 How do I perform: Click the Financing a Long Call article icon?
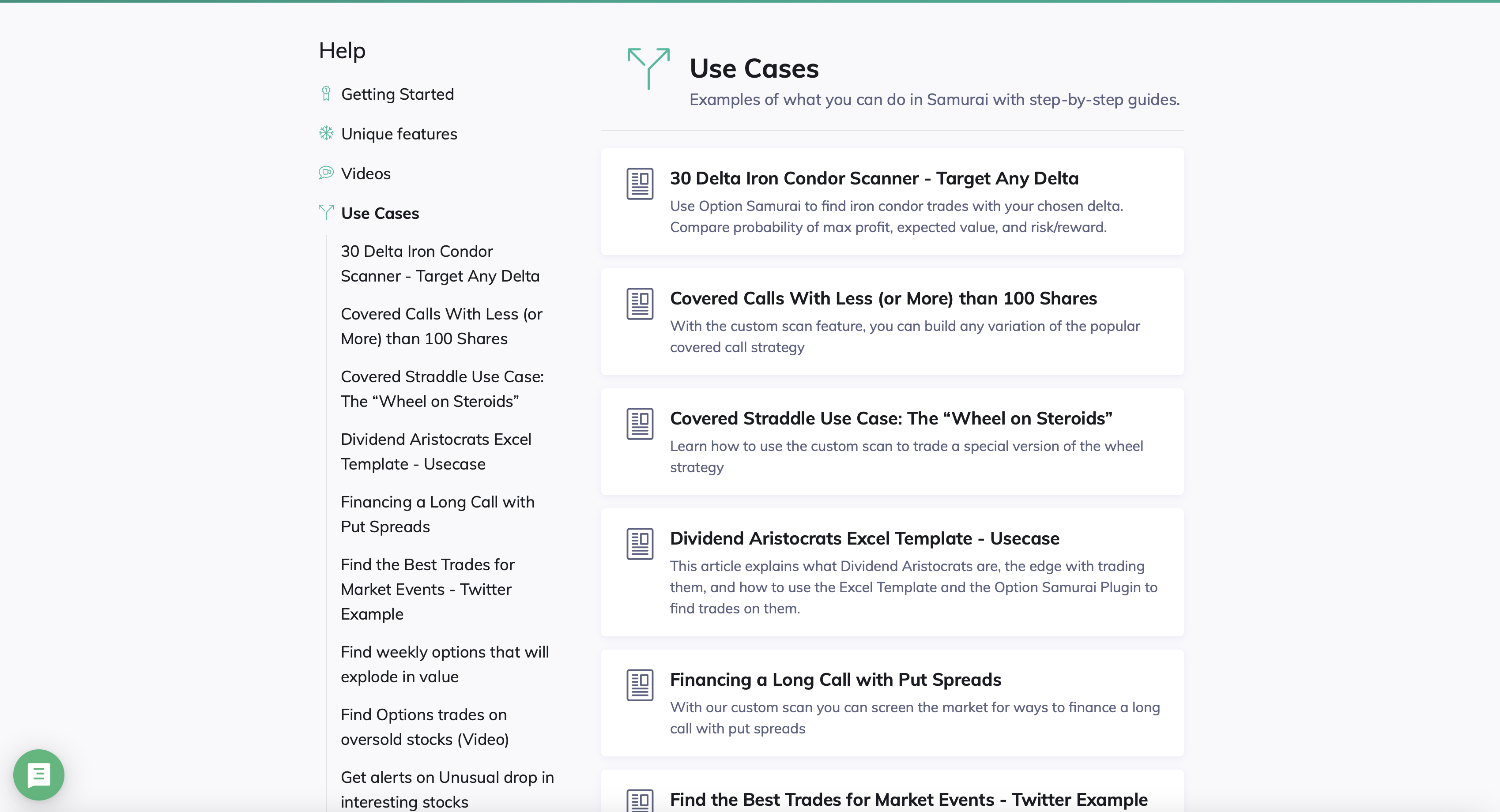point(639,684)
